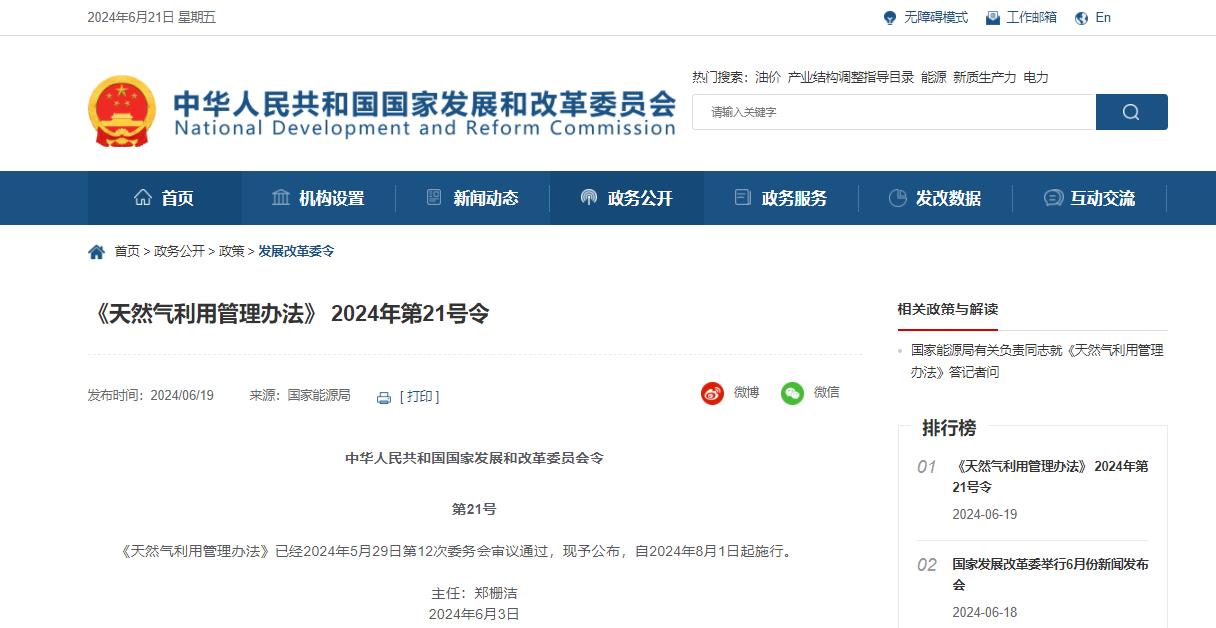1216x628 pixels.
Task: Open 互动交流 navigation item
Action: [x=1089, y=198]
